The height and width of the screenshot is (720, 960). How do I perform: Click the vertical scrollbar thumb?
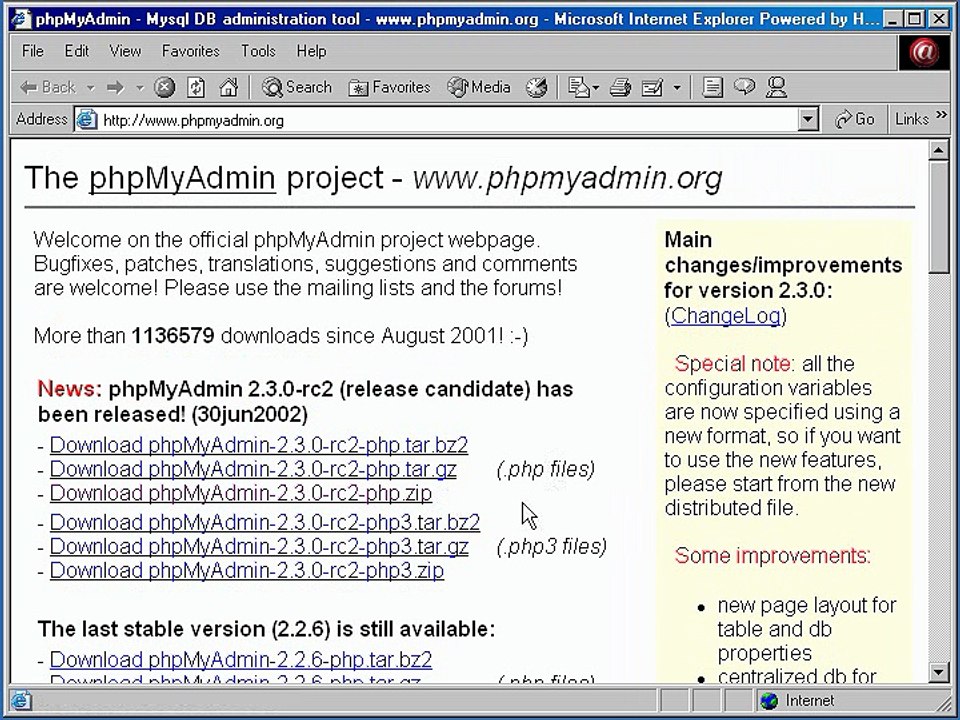coord(939,217)
